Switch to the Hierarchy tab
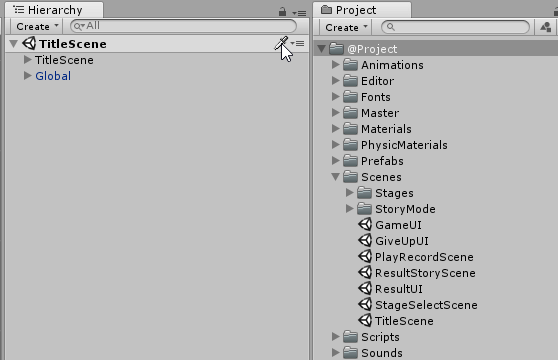Viewport: 558px width, 360px height. [x=54, y=10]
